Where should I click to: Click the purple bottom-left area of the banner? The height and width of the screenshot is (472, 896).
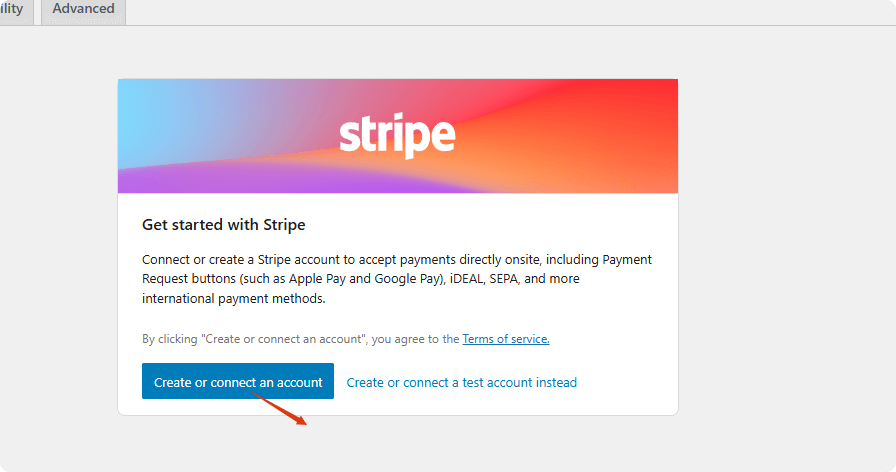click(x=140, y=181)
